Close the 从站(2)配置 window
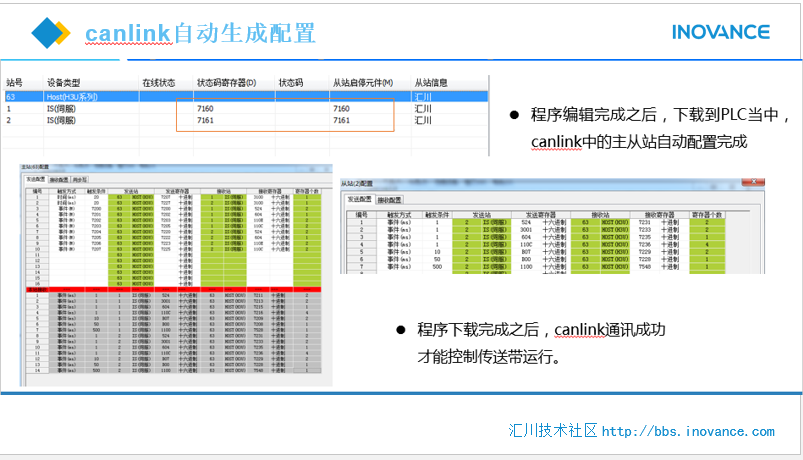This screenshot has height=460, width=803. tap(753, 182)
